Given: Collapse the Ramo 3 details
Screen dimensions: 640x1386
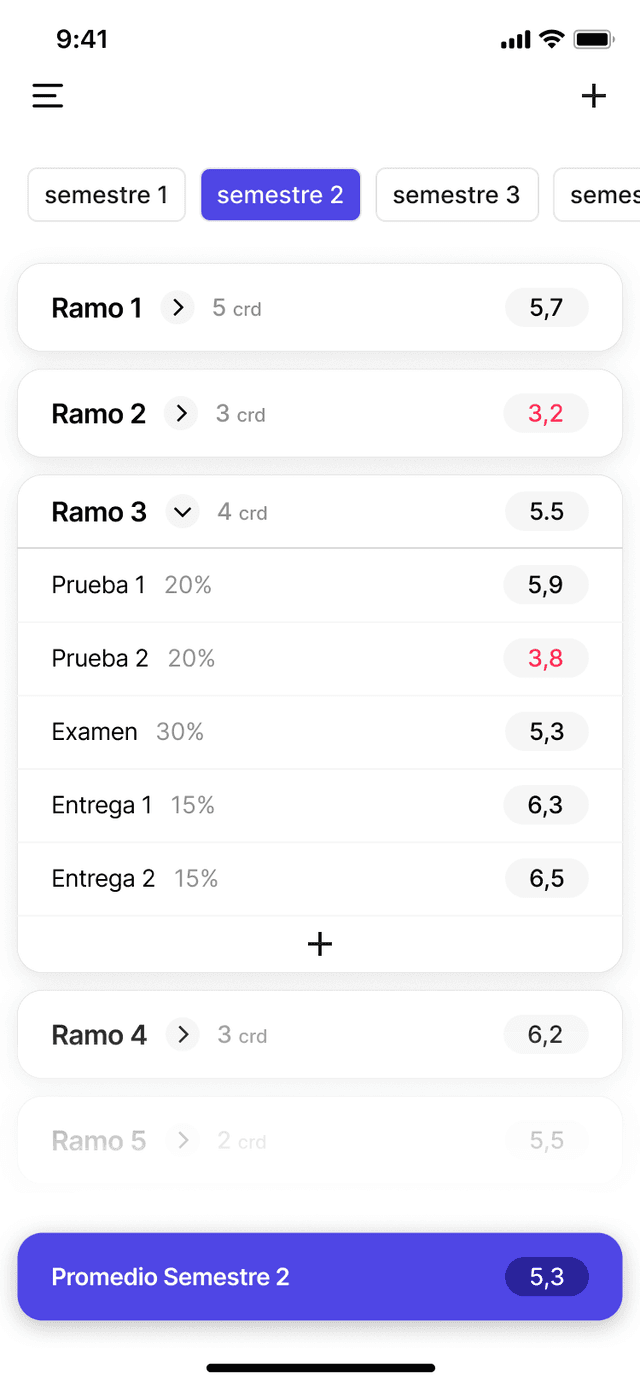Looking at the screenshot, I should 182,511.
